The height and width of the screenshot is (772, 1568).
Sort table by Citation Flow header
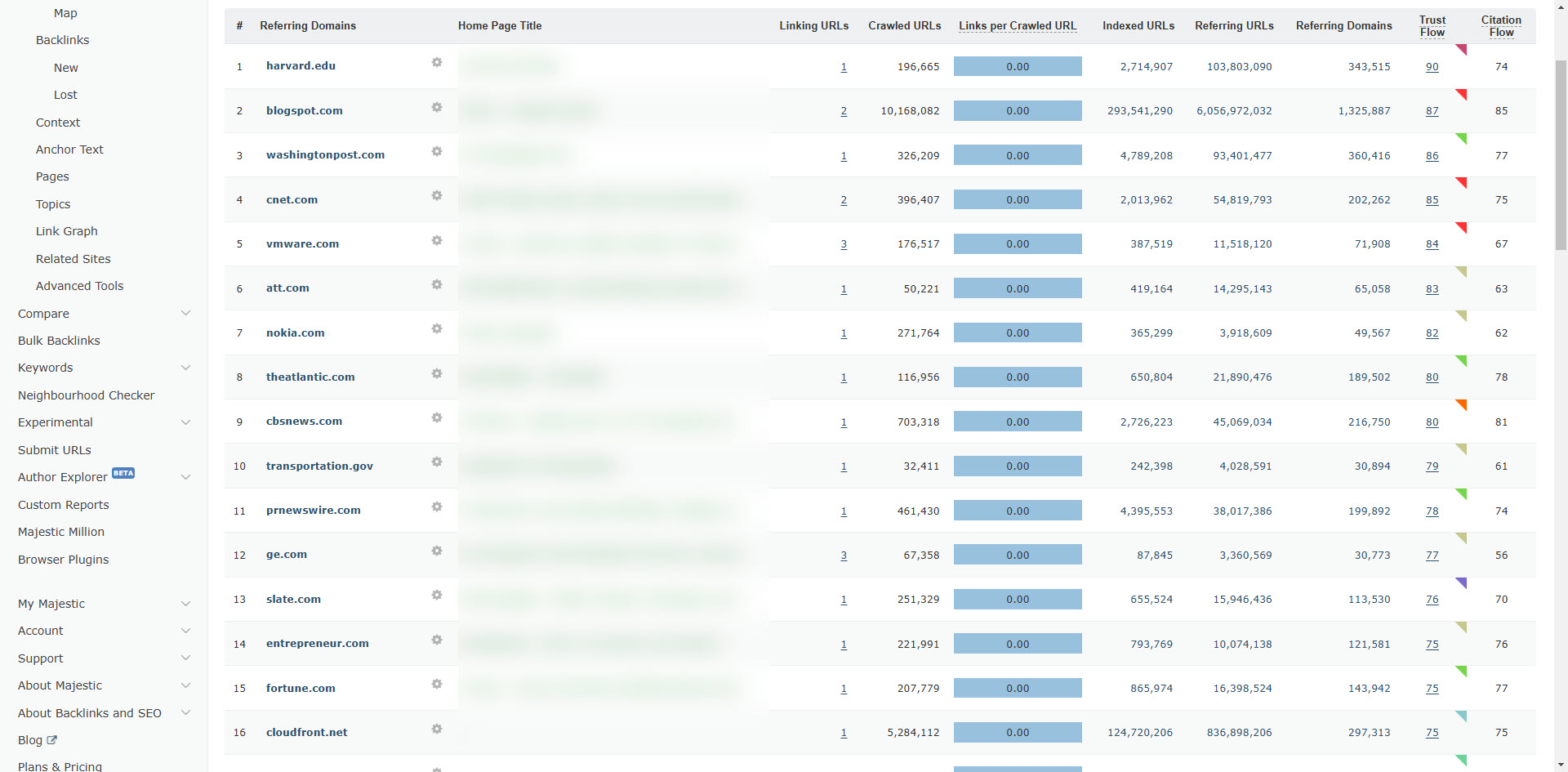pos(1501,26)
